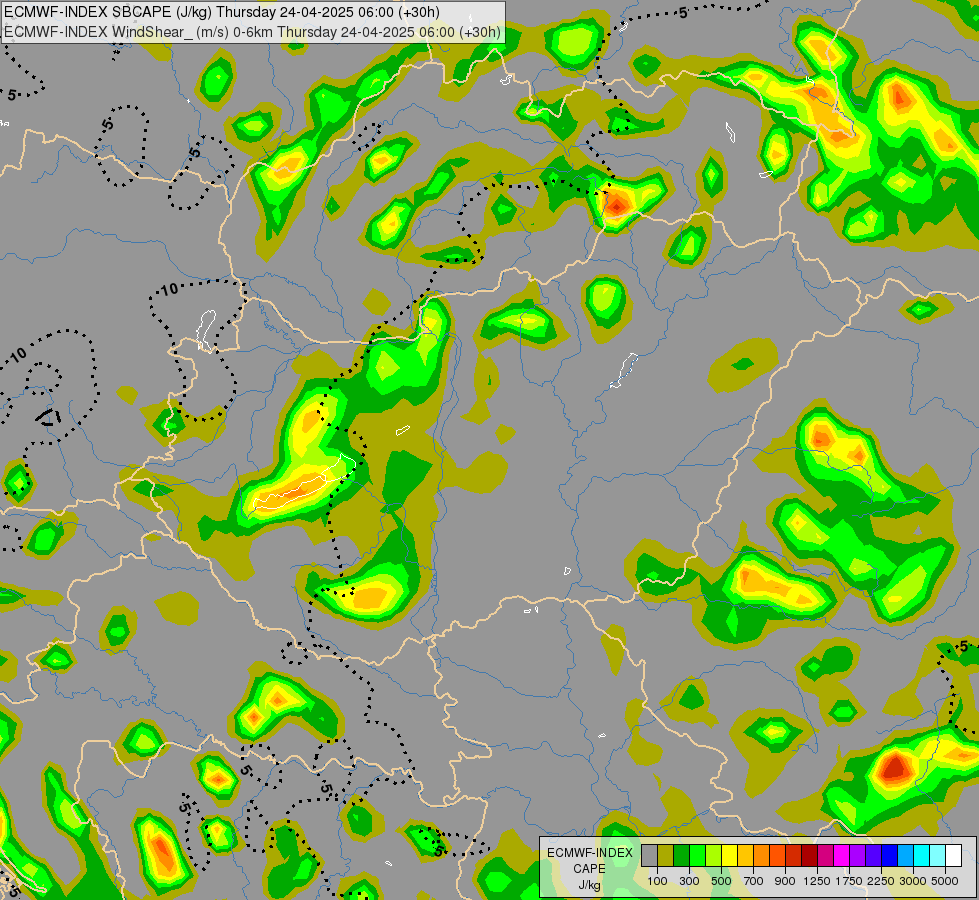Click the bright green legend swatch
Screen dimensions: 979x900
click(x=697, y=855)
